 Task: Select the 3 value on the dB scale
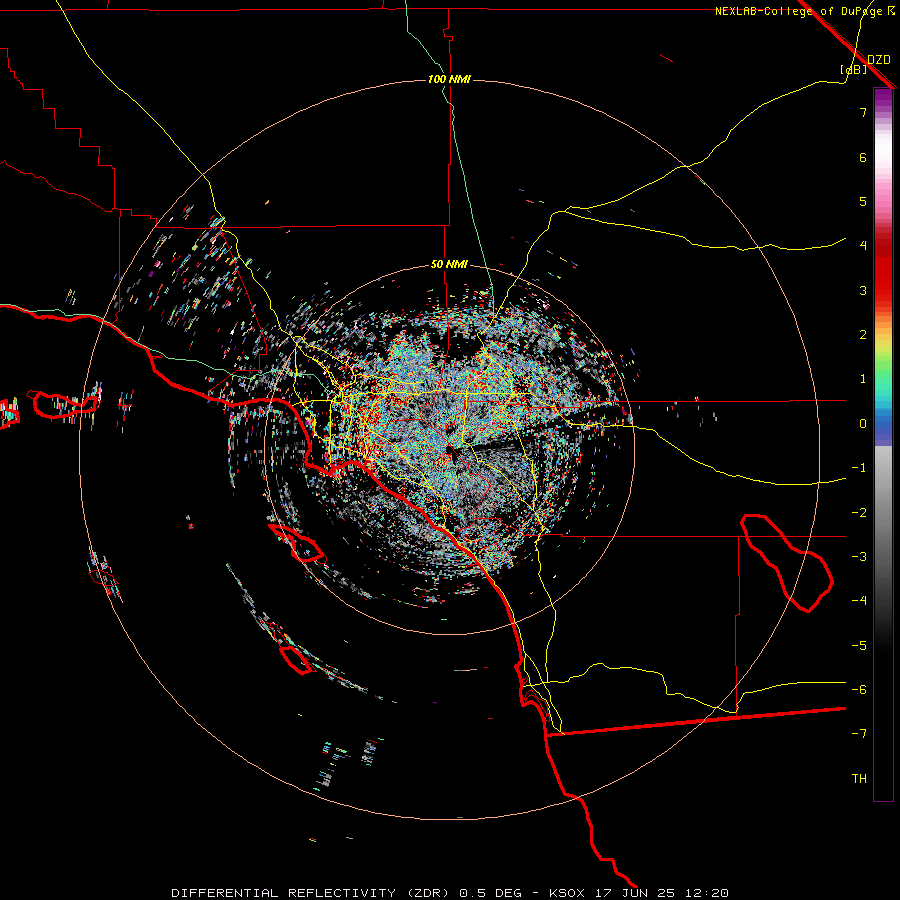tap(863, 290)
